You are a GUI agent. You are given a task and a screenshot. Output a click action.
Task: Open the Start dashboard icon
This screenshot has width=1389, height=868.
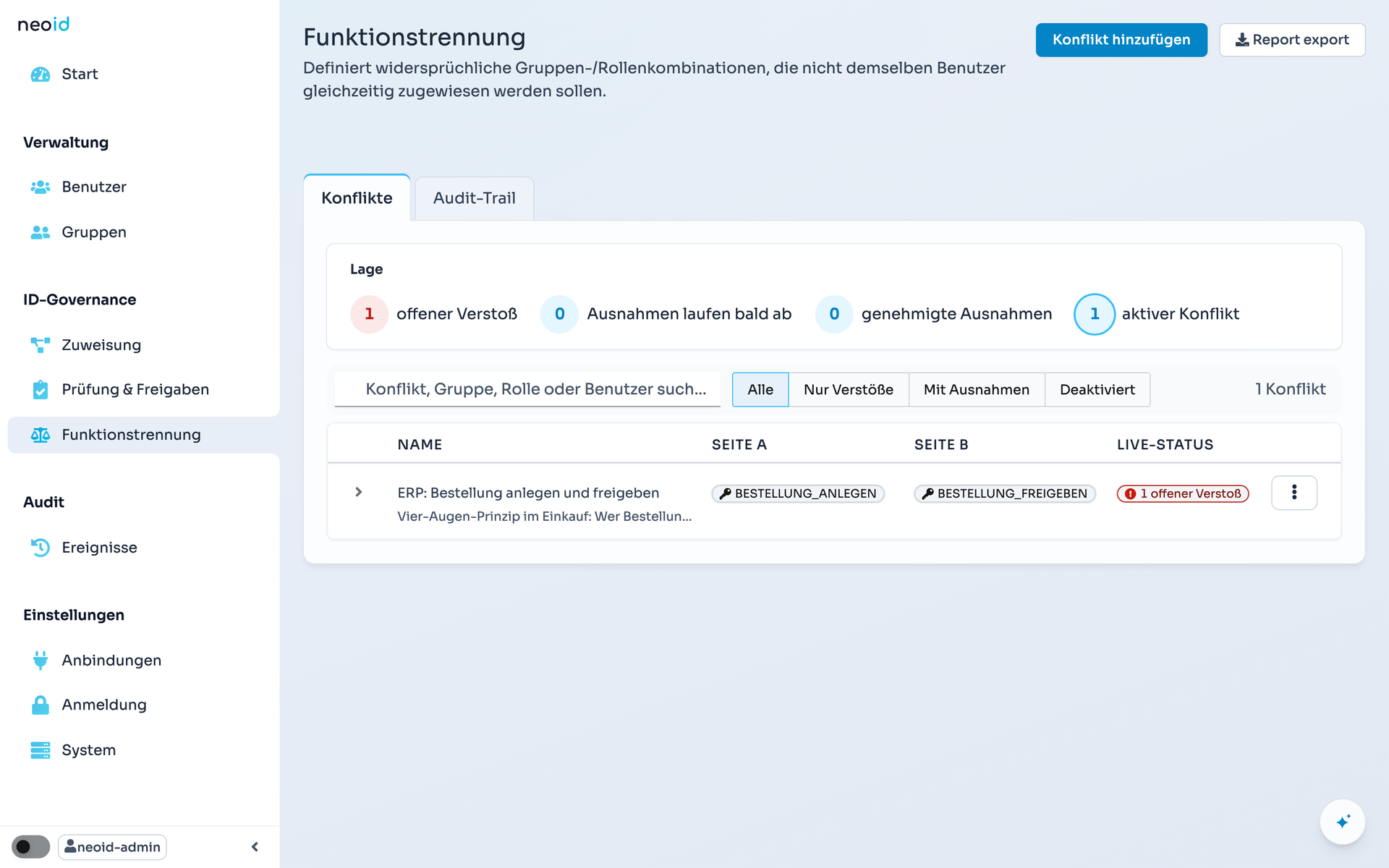(41, 75)
